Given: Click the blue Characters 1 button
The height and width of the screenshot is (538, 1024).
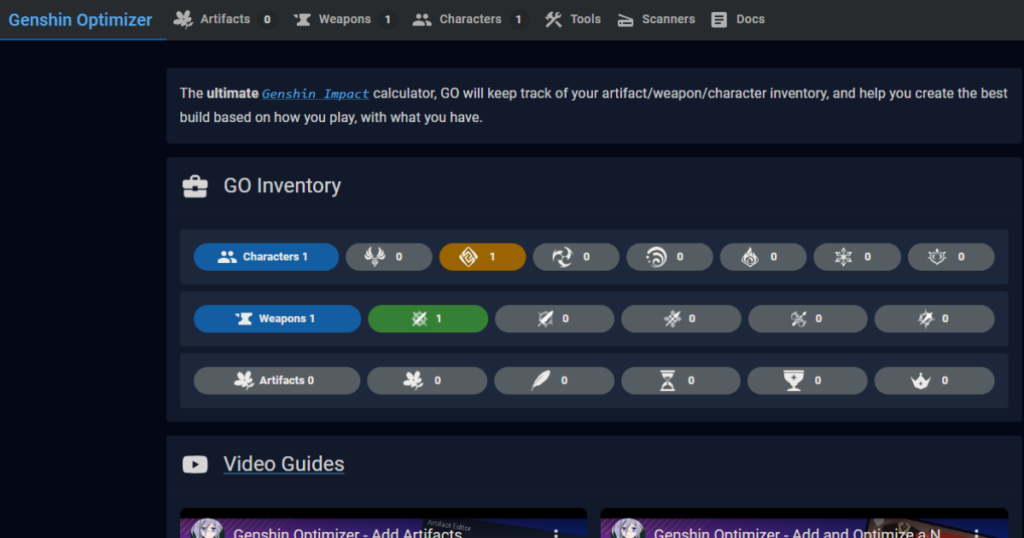Looking at the screenshot, I should [x=264, y=257].
